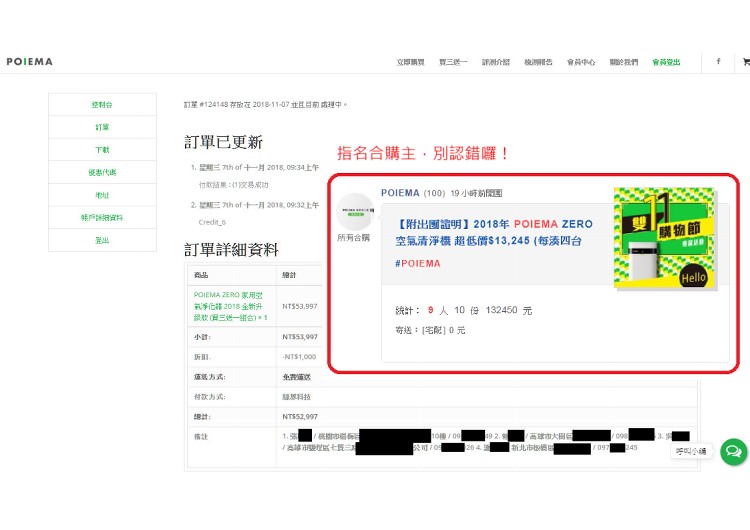Open the 雙11購物節 promo thumbnail

pos(664,238)
